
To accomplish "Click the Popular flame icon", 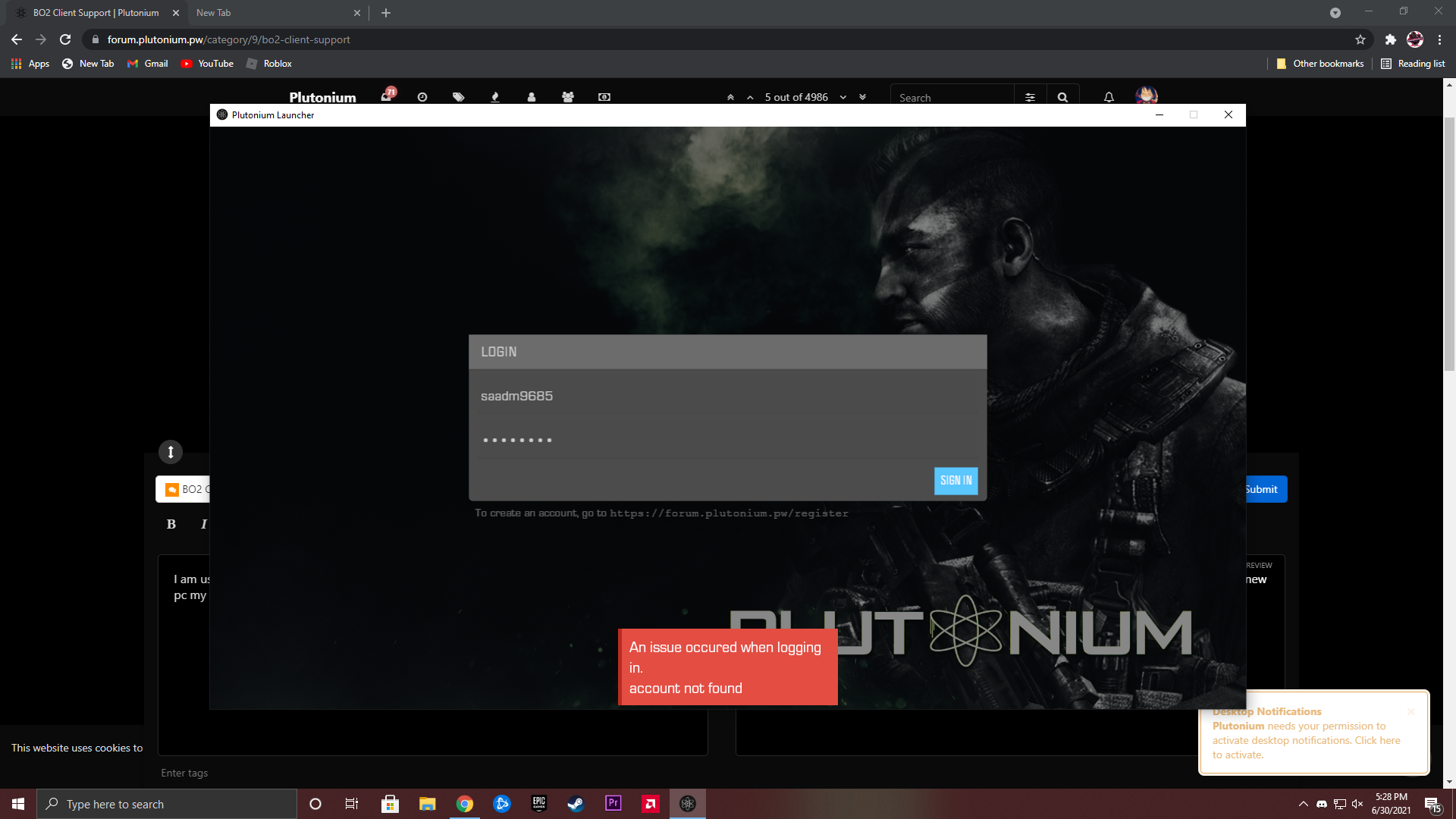I will pyautogui.click(x=495, y=97).
